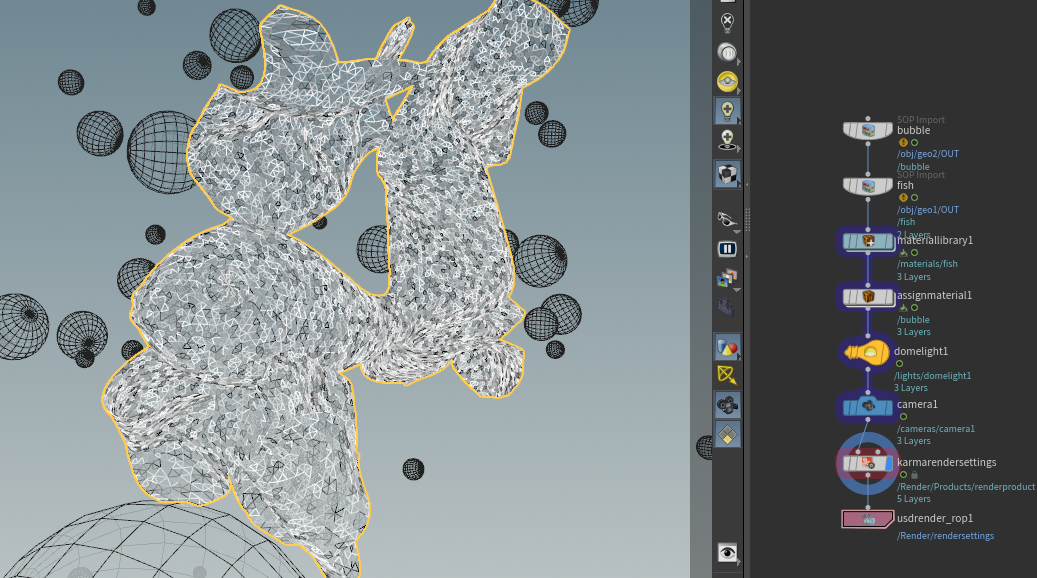The width and height of the screenshot is (1037, 578).
Task: Select the materiallibrary1 node icon
Action: click(x=868, y=241)
